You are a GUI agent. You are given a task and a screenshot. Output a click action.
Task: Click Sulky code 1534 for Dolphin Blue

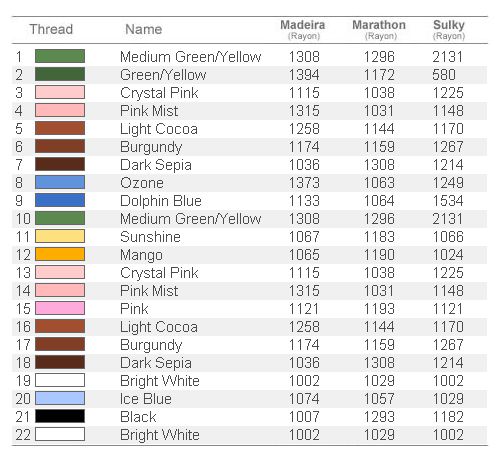[x=448, y=201]
